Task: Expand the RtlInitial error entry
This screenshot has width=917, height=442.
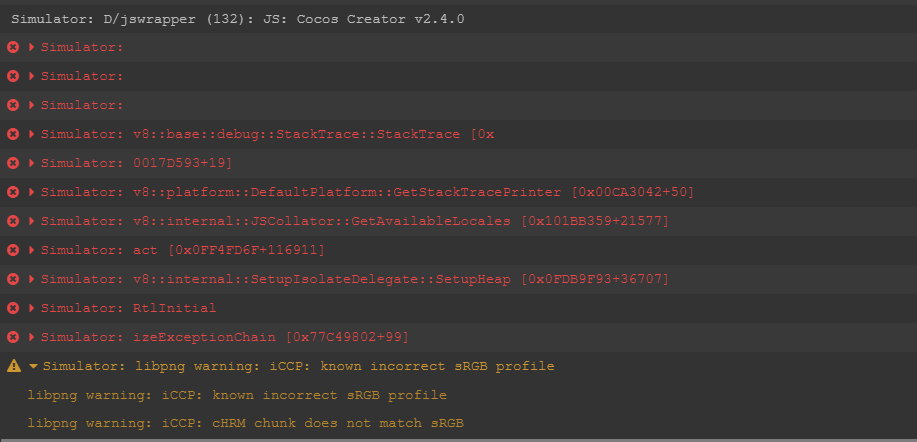Action: [32, 308]
